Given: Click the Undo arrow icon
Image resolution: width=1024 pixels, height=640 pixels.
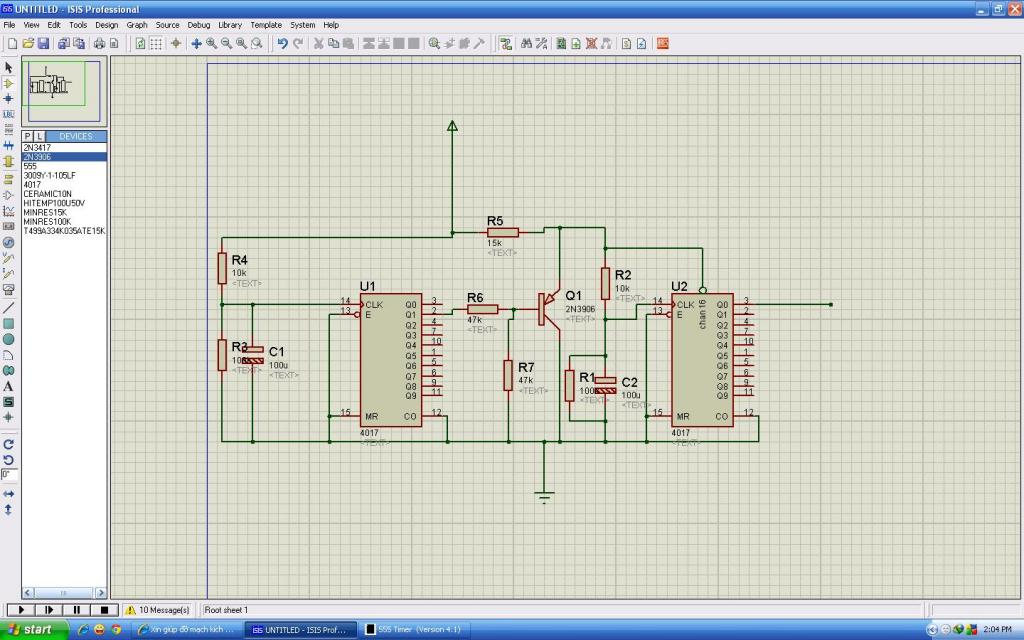Looking at the screenshot, I should coord(282,44).
